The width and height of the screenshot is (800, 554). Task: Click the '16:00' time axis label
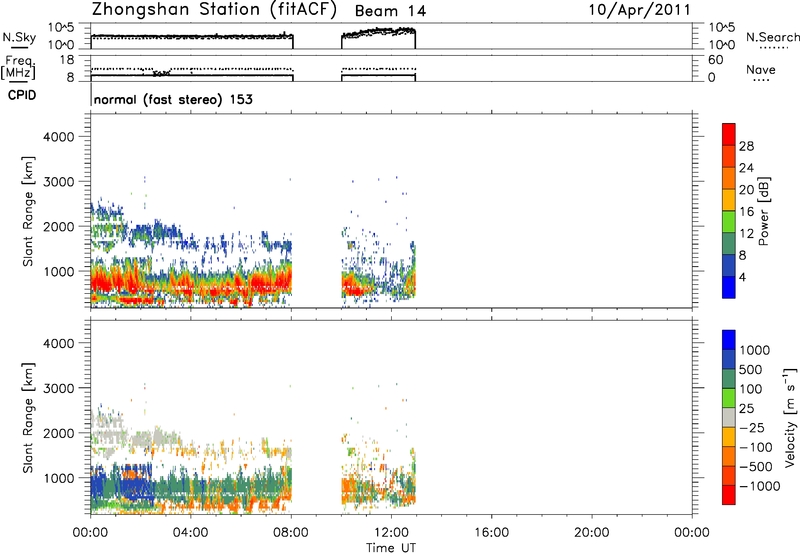pos(491,533)
